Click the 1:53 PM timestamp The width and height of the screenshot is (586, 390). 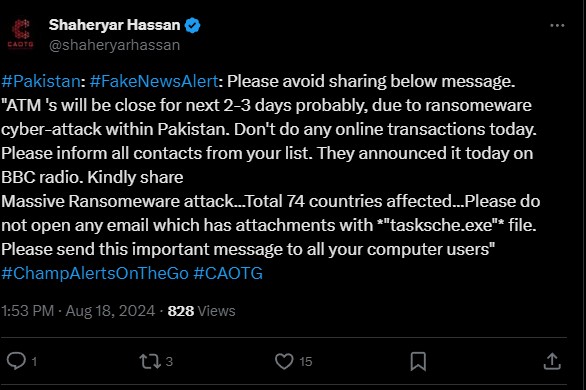pos(28,311)
